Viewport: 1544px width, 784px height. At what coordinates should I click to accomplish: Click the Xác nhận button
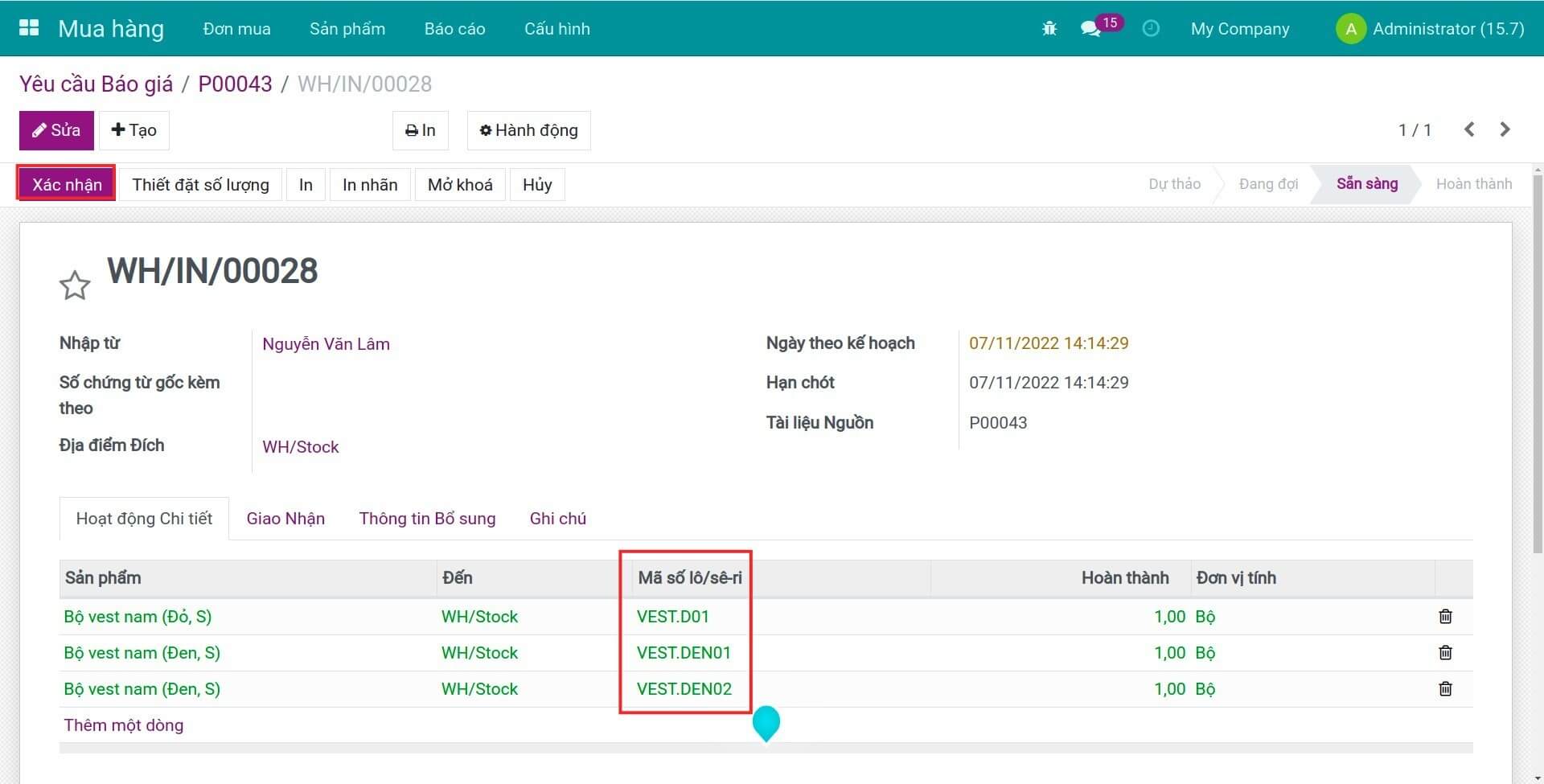click(67, 184)
